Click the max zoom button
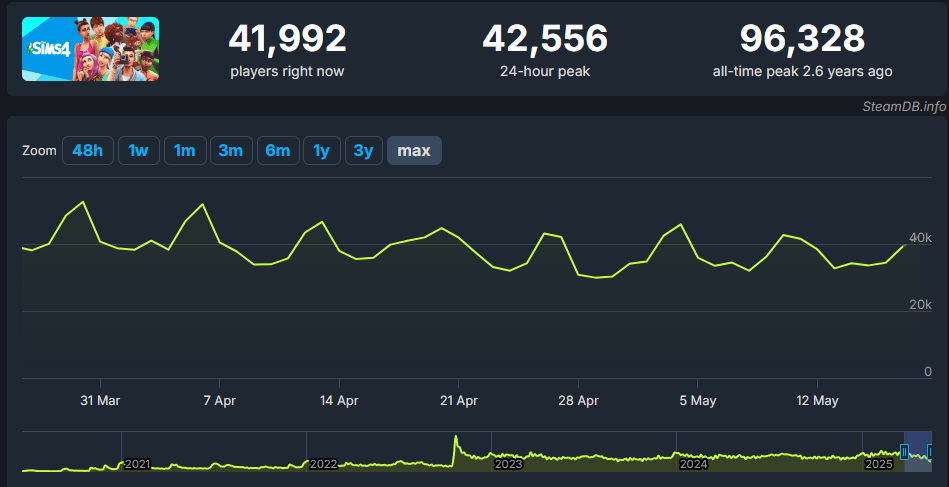The image size is (949, 487). (x=414, y=150)
